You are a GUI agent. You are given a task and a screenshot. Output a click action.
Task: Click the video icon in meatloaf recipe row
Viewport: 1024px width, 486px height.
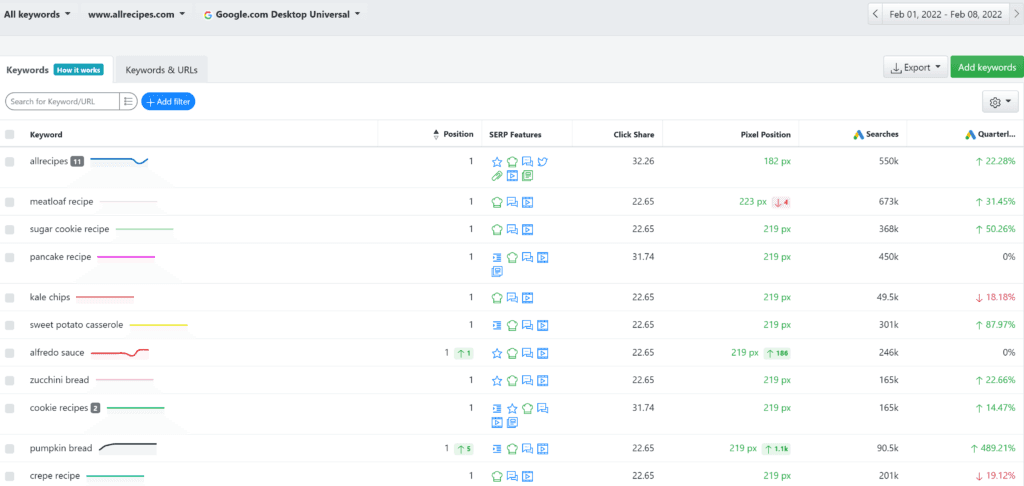coord(527,202)
